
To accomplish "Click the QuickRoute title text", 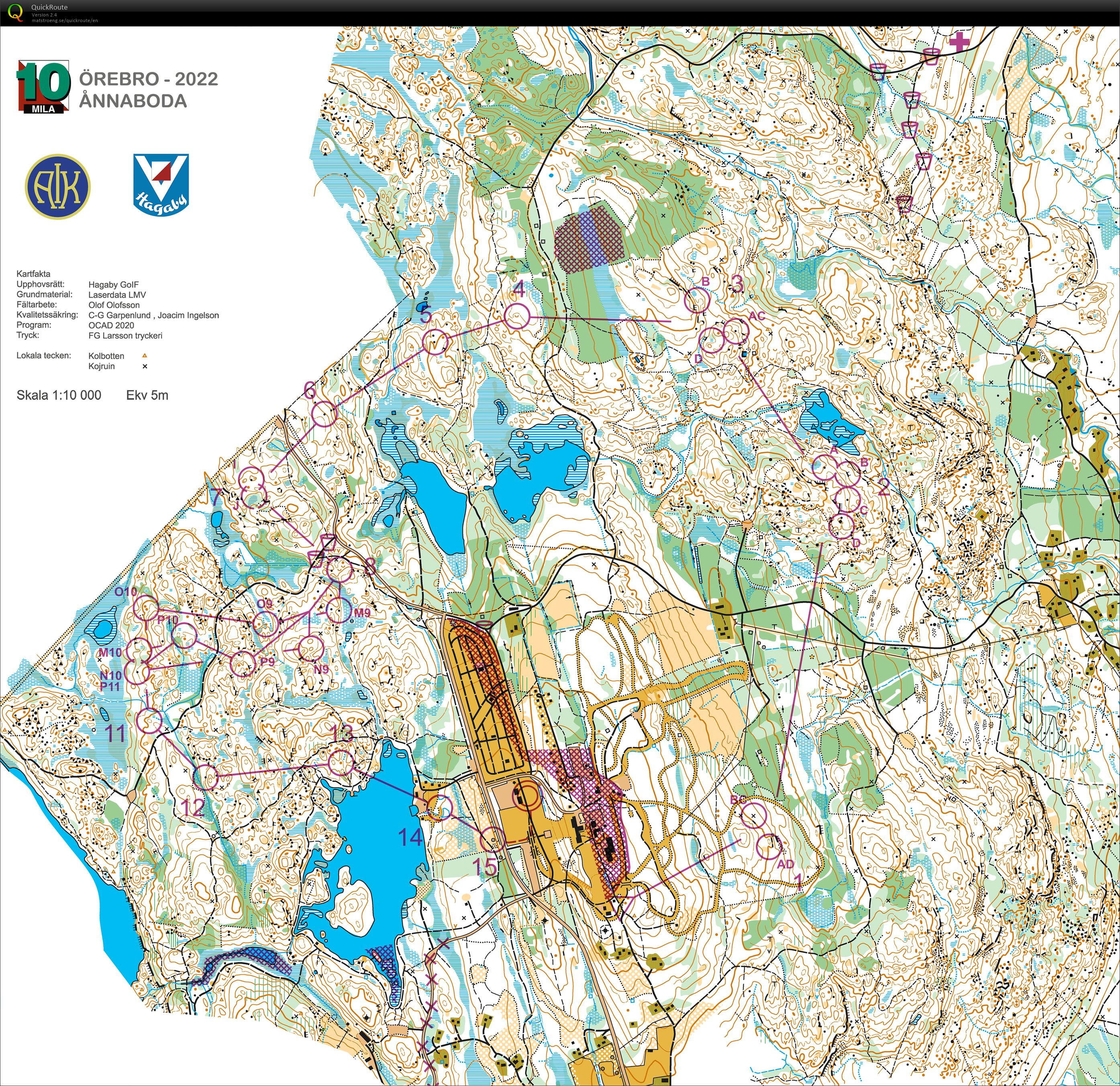I will point(49,8).
